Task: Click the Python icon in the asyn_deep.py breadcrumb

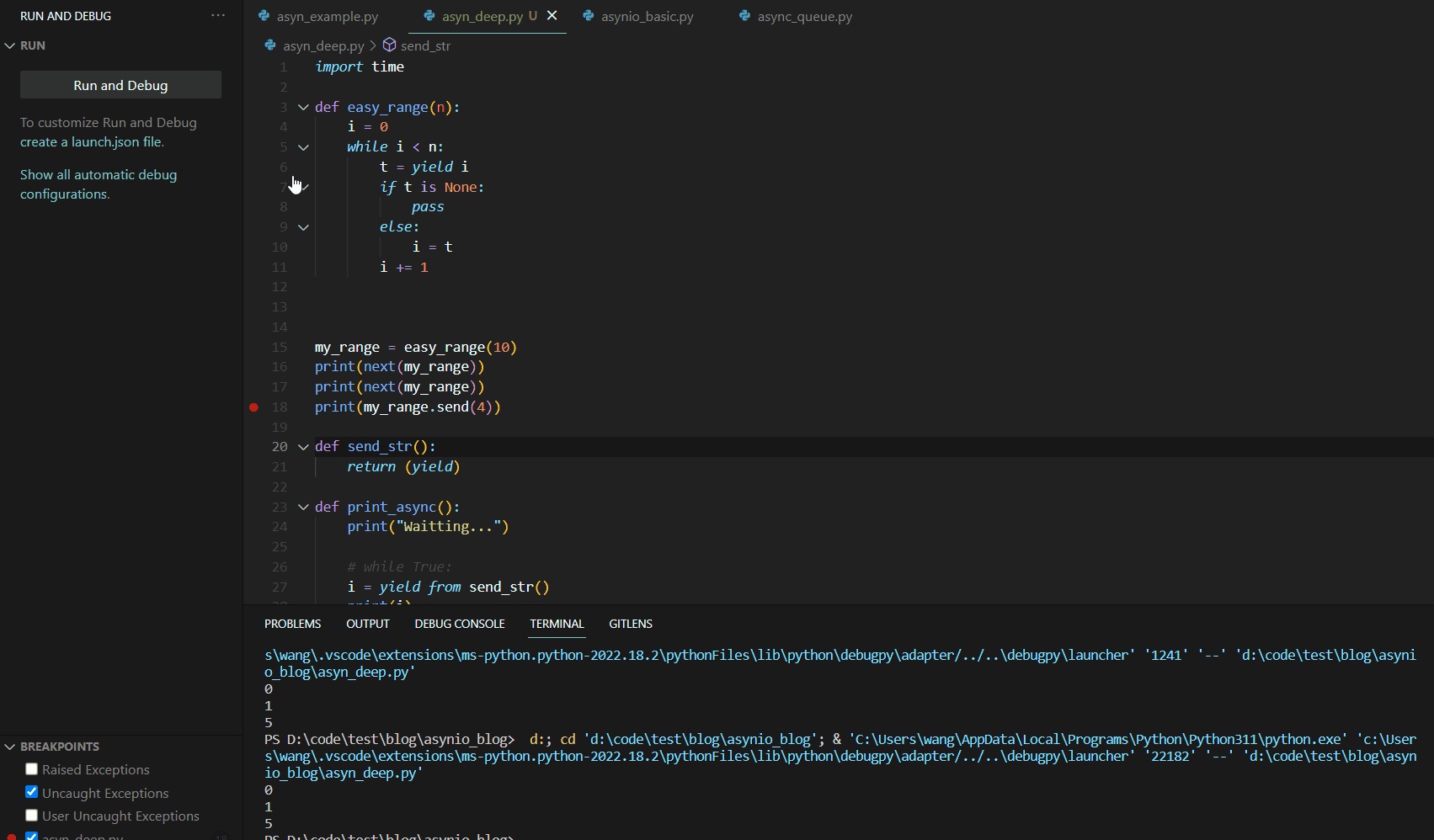Action: (x=269, y=45)
